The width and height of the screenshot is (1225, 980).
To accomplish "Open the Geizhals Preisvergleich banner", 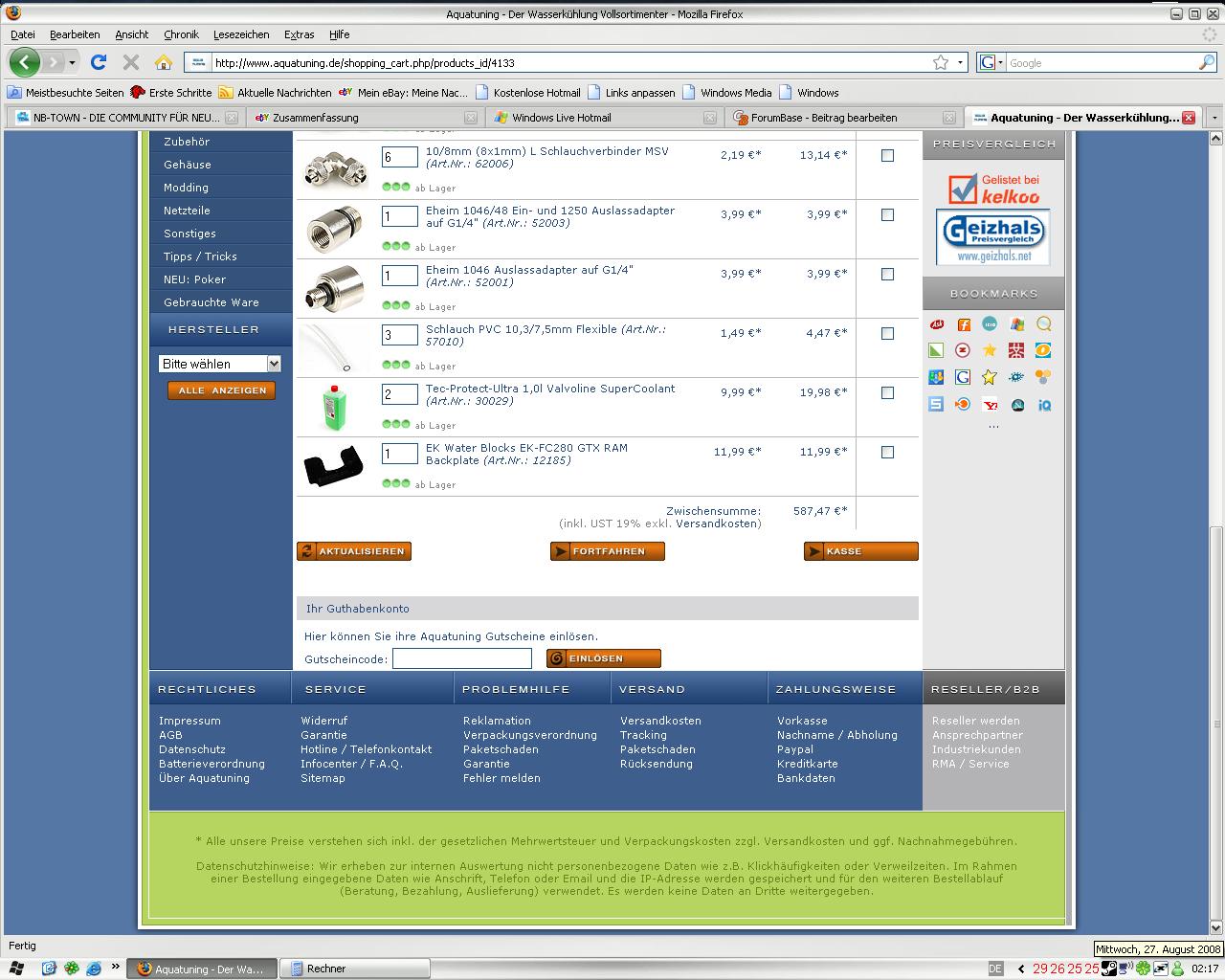I will pyautogui.click(x=992, y=237).
